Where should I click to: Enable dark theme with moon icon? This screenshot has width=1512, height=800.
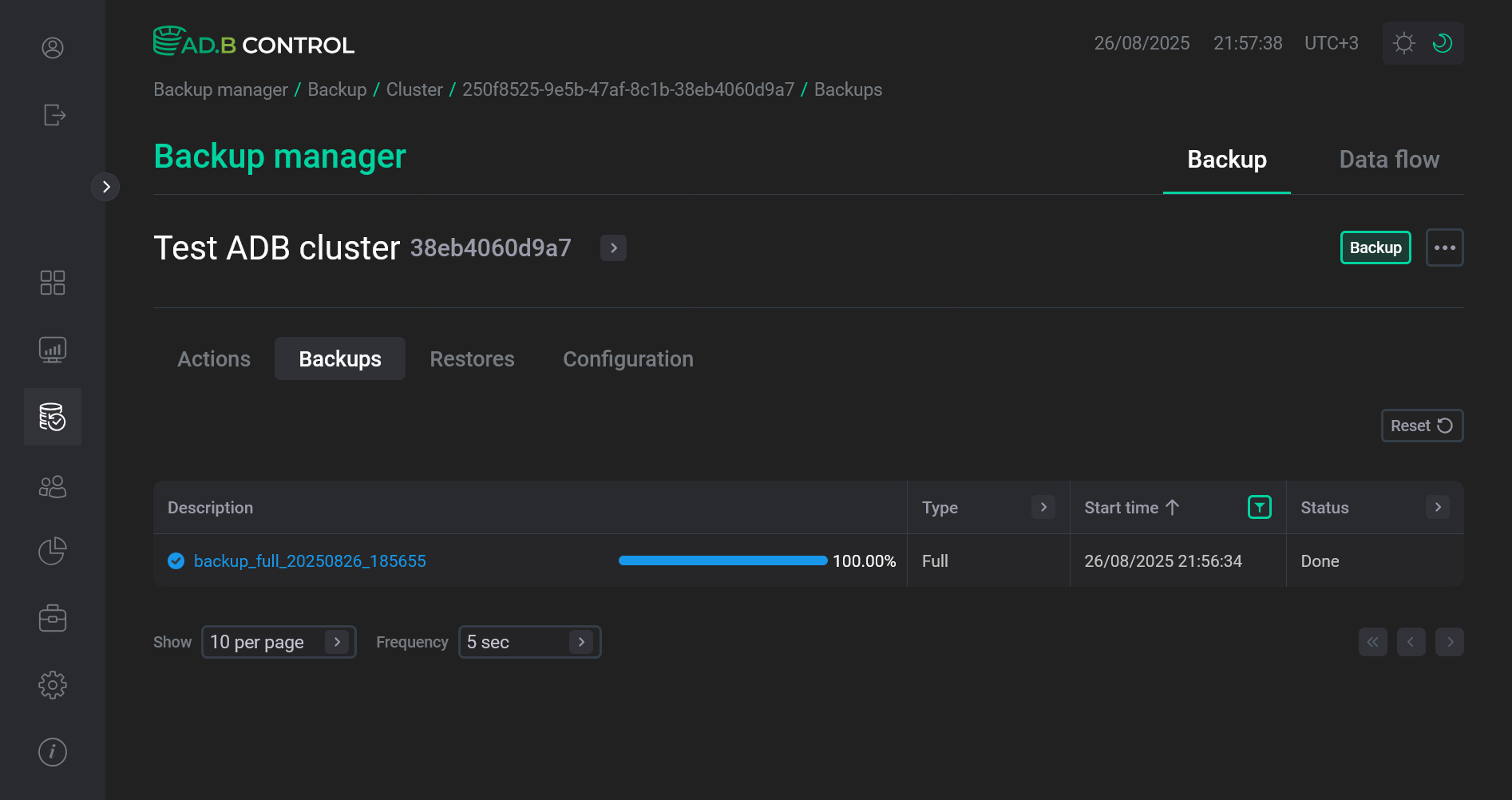click(x=1443, y=42)
